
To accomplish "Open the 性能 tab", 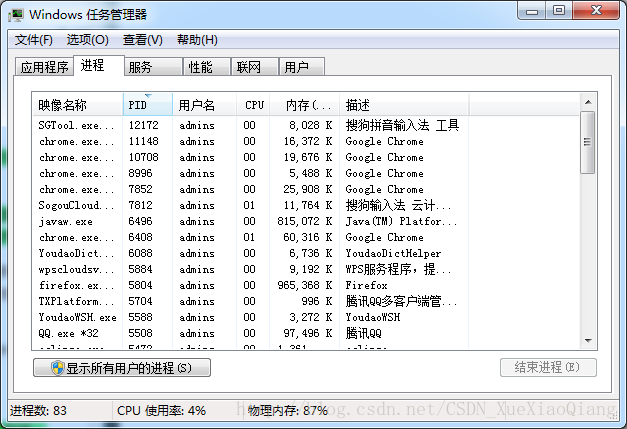I will 206,67.
